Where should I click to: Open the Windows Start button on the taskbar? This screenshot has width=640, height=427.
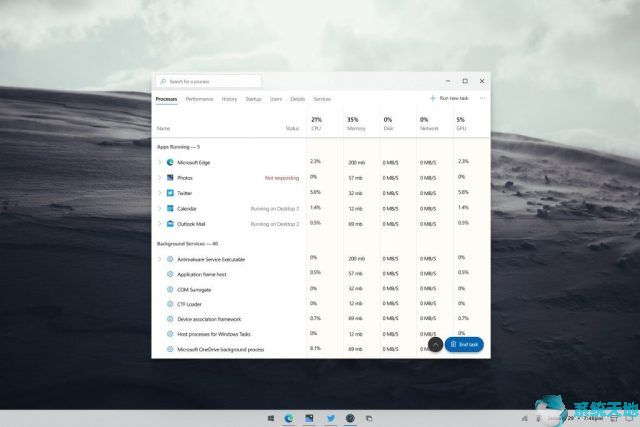pyautogui.click(x=271, y=418)
